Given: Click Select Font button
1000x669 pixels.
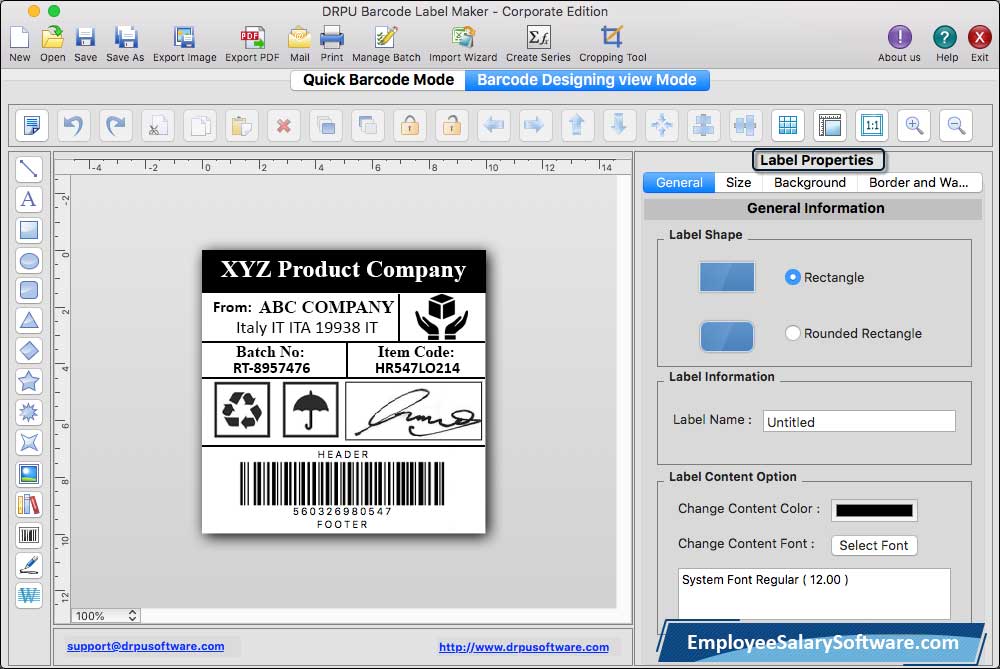Looking at the screenshot, I should pyautogui.click(x=874, y=545).
